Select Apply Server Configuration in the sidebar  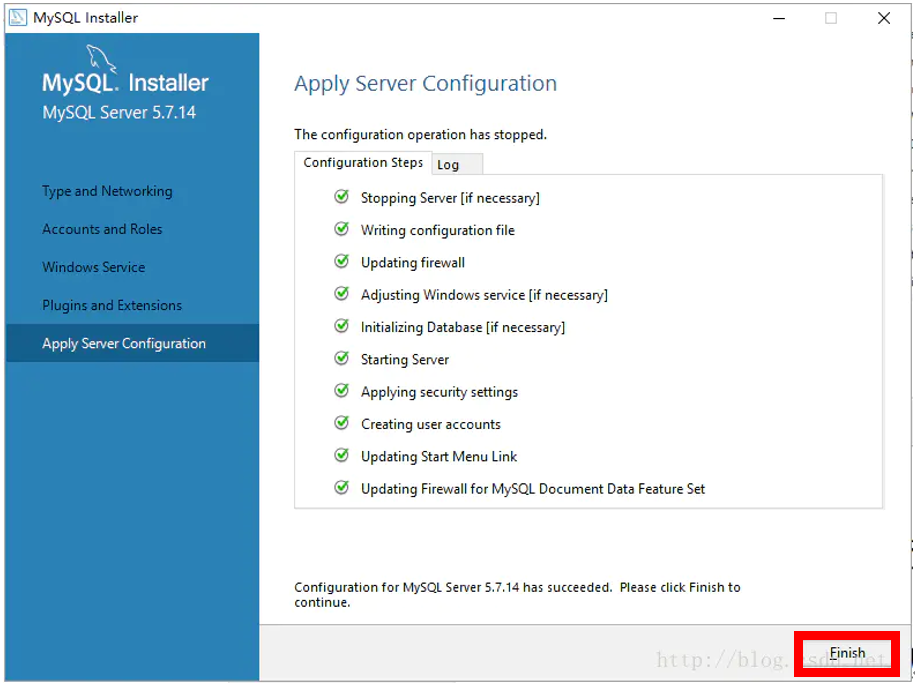click(x=124, y=342)
